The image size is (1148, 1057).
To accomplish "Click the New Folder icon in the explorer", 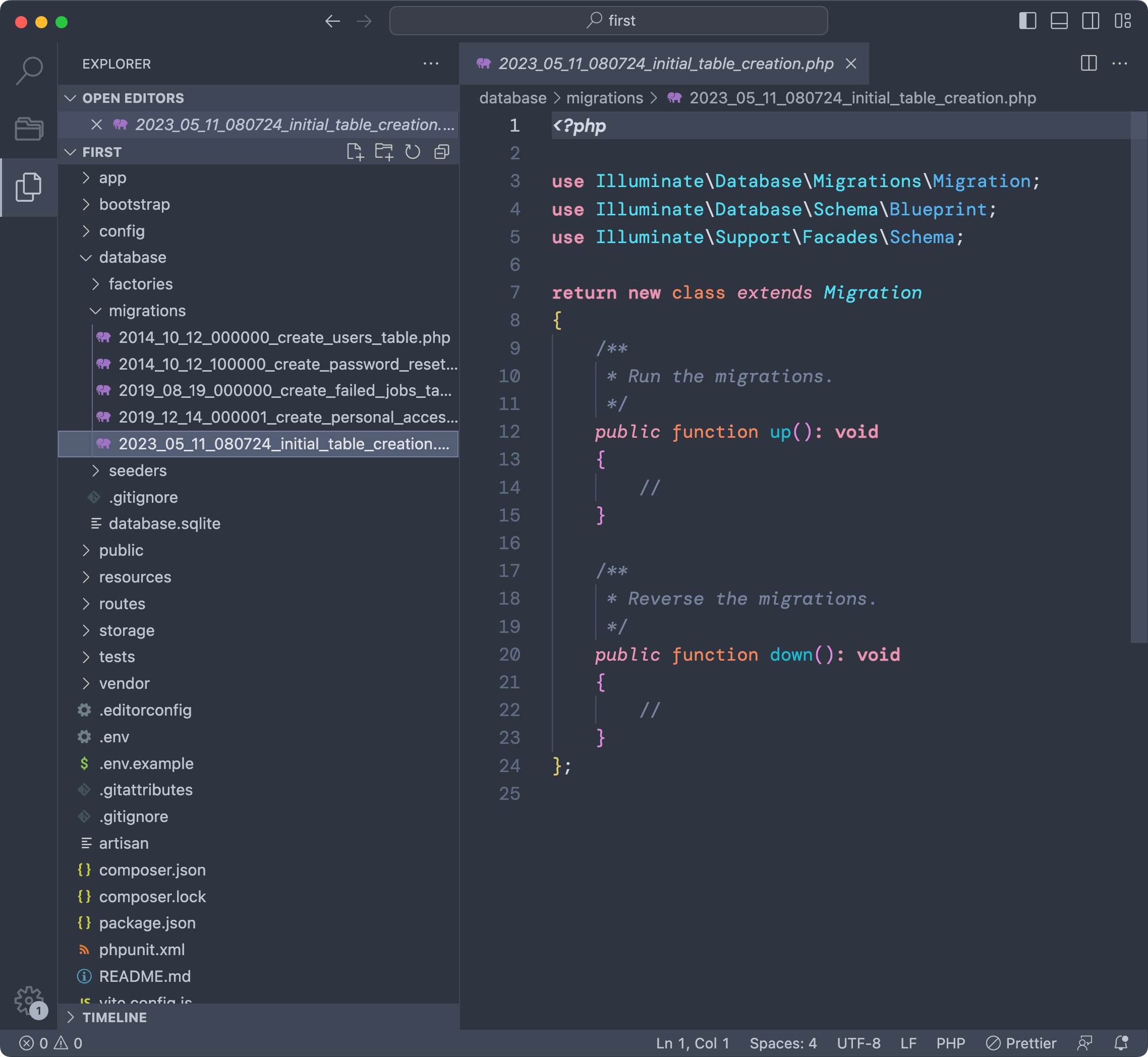I will 384,152.
